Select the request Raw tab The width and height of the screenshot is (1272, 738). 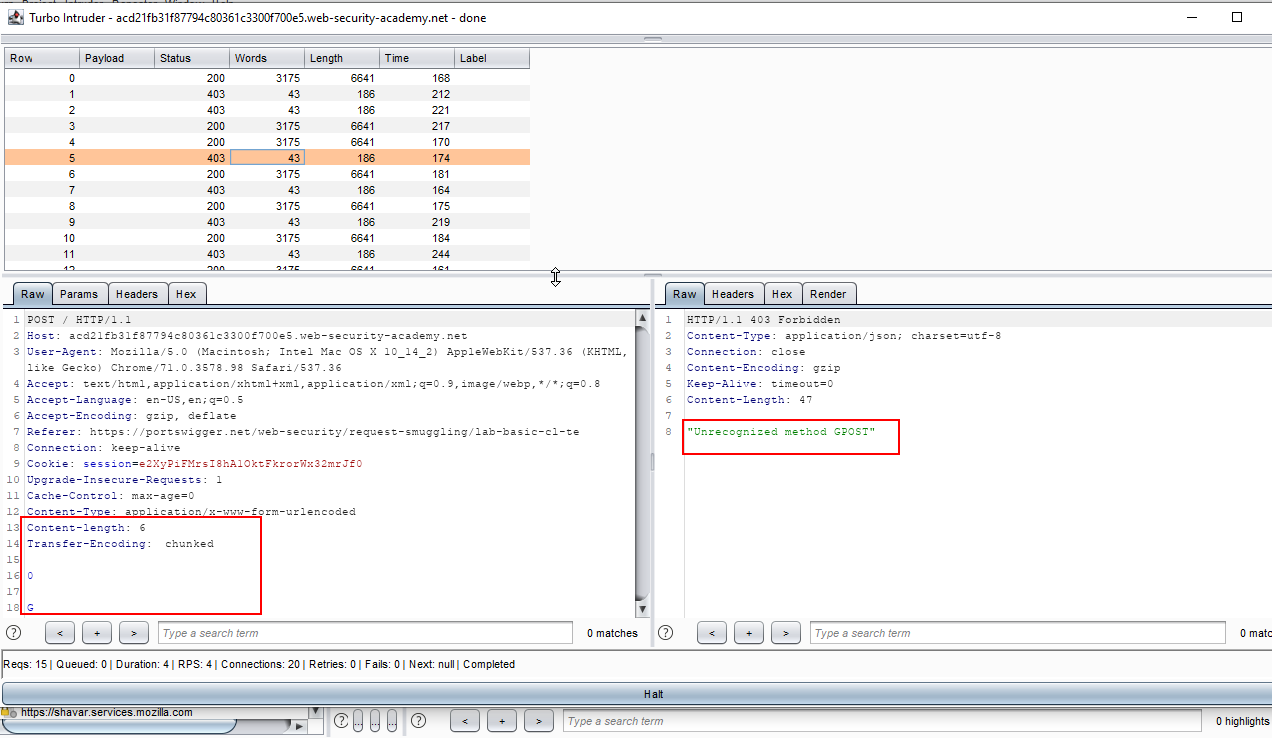point(33,294)
